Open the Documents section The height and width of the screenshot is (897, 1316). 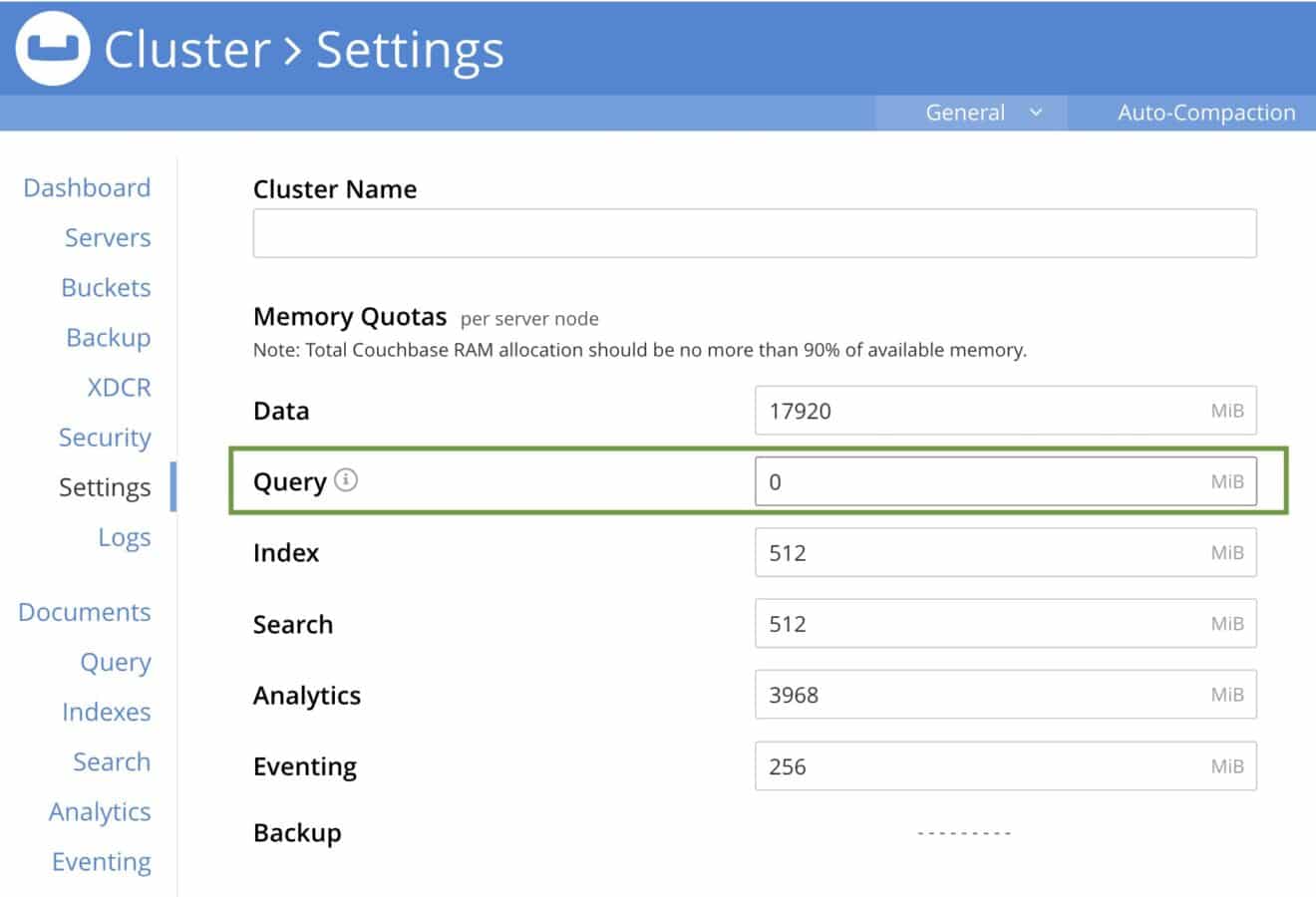(x=85, y=612)
